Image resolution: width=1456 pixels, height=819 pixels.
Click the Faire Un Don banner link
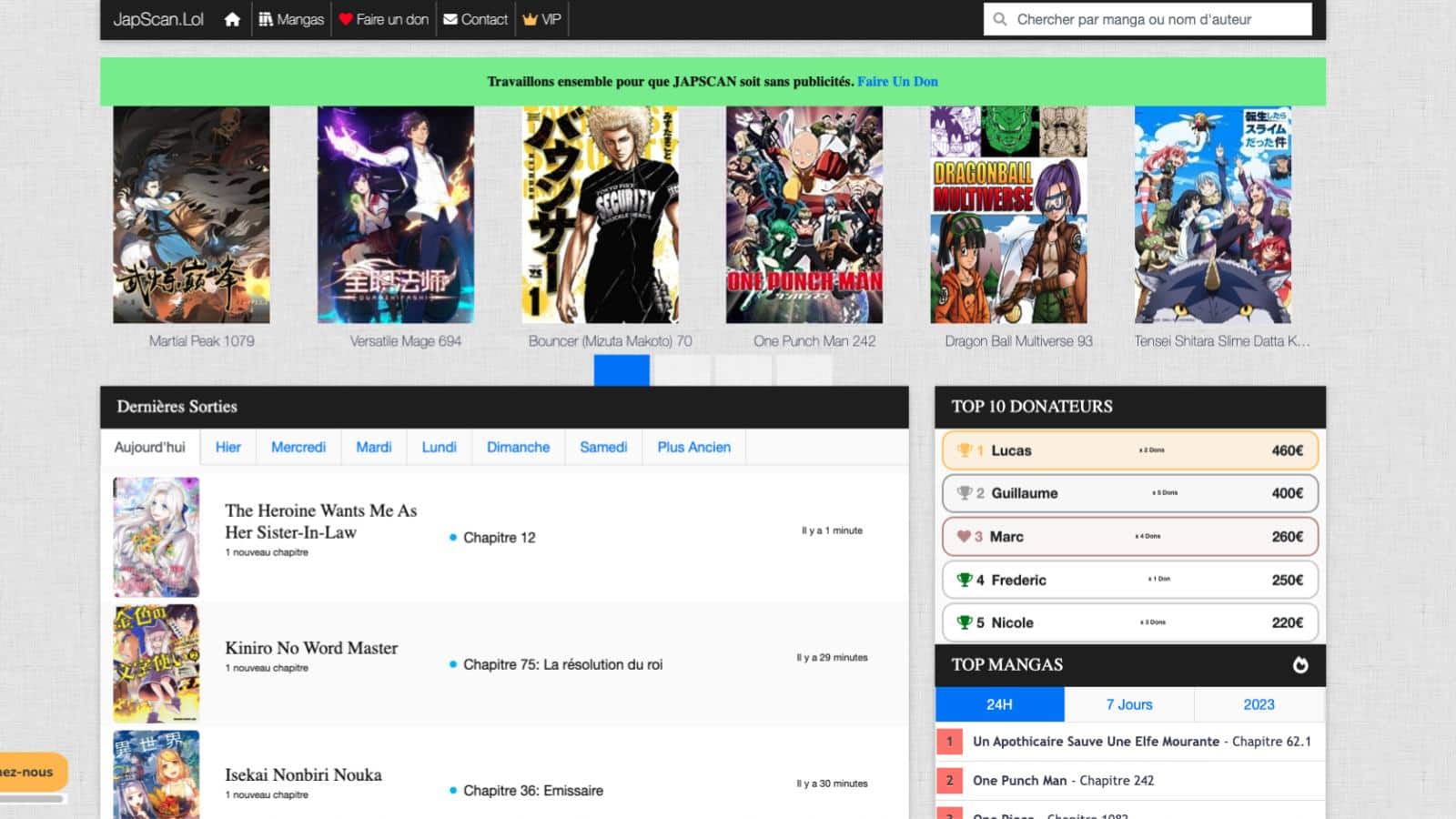897,81
